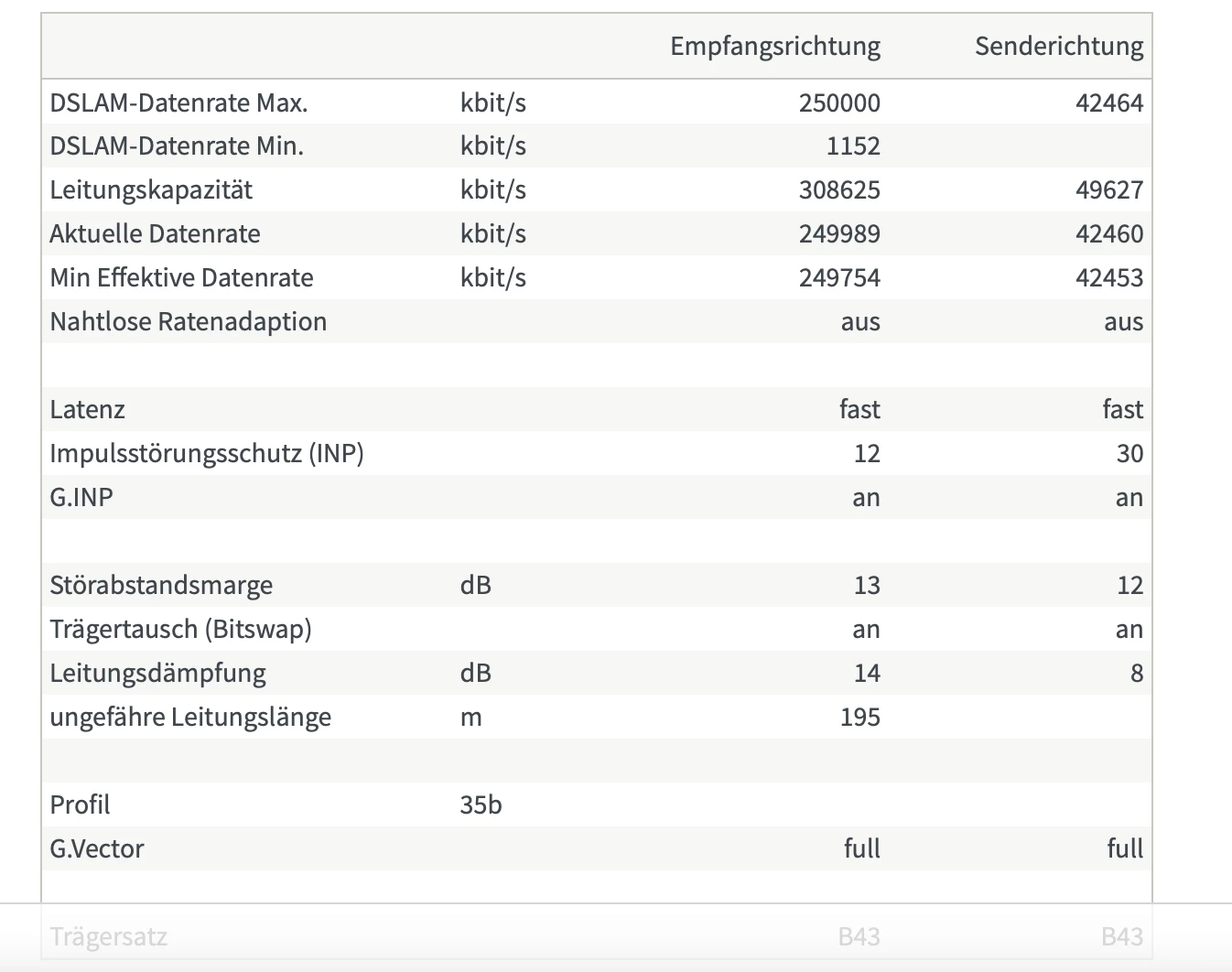Screen dimensions: 1232x972
Task: Click the Empfangsrichtung column header
Action: pos(774,47)
